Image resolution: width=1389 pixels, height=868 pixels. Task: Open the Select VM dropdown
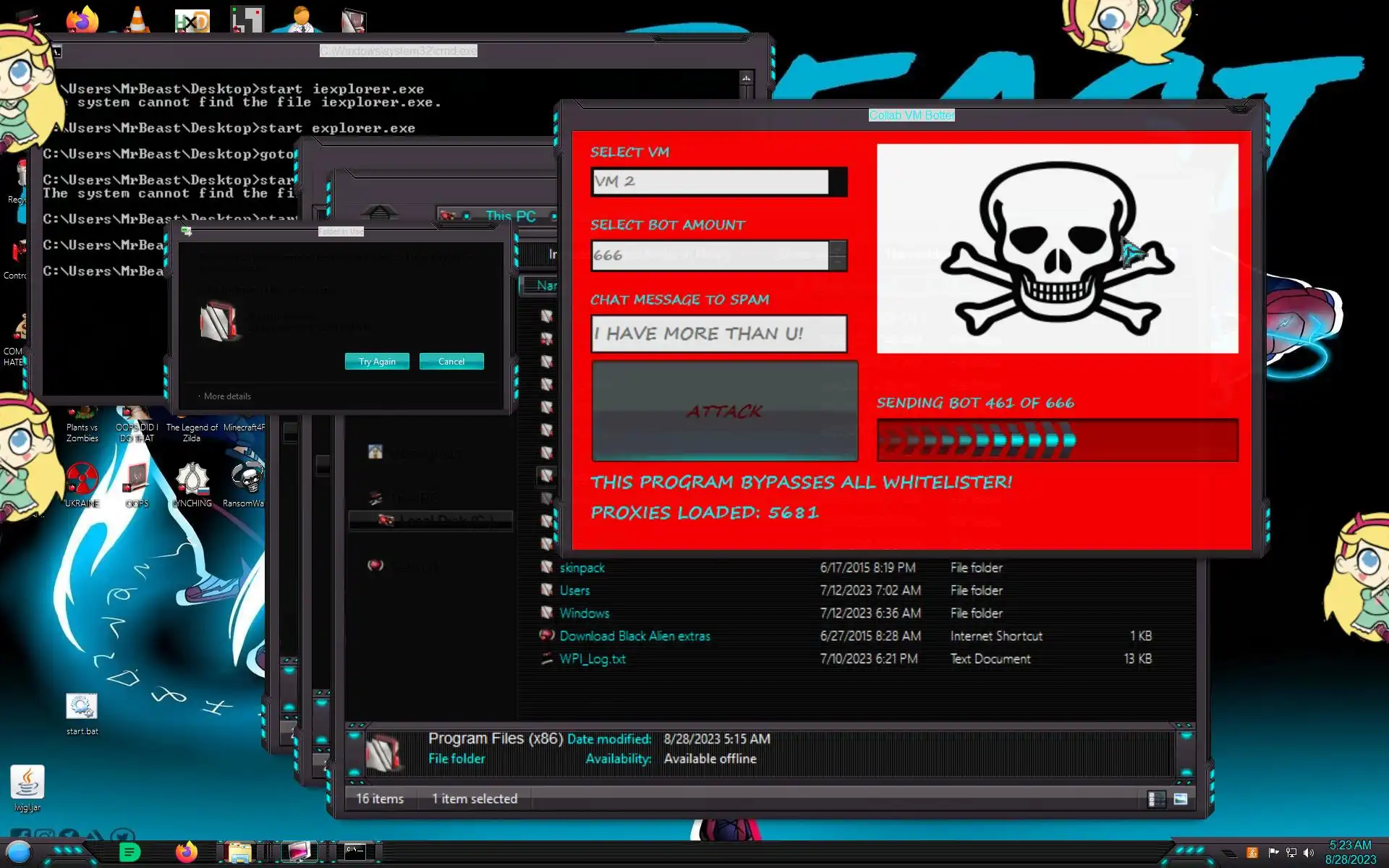tap(838, 182)
